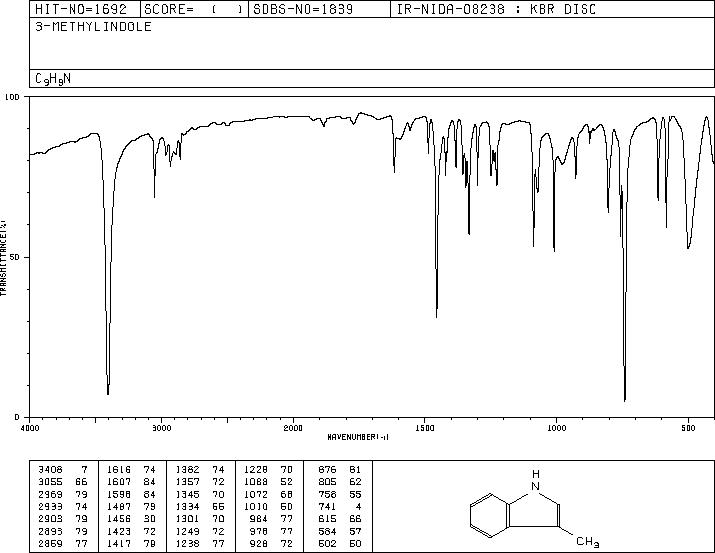The image size is (715, 553).
Task: Click peak table entry 2903
Action: [50, 519]
